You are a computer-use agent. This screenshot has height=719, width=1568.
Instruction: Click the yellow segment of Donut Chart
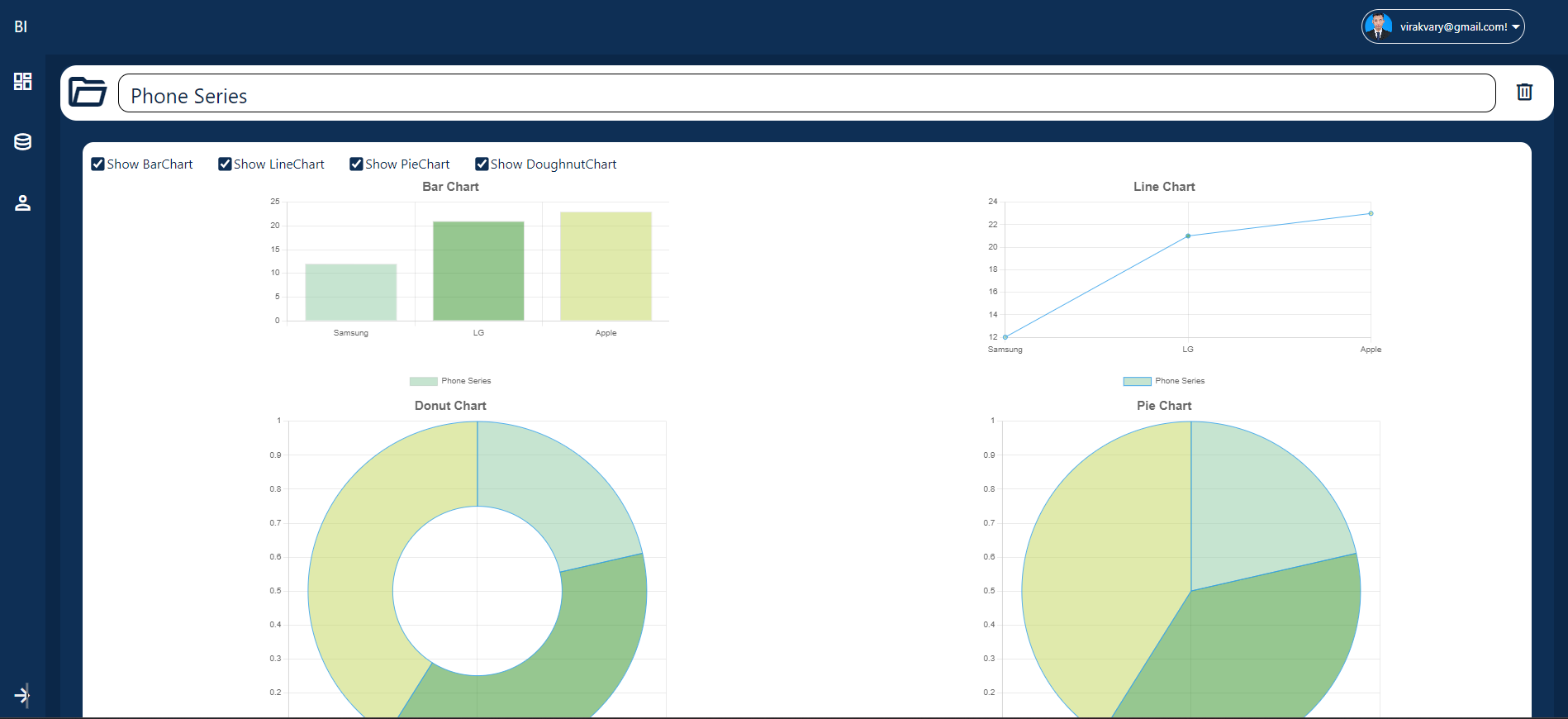click(x=355, y=562)
